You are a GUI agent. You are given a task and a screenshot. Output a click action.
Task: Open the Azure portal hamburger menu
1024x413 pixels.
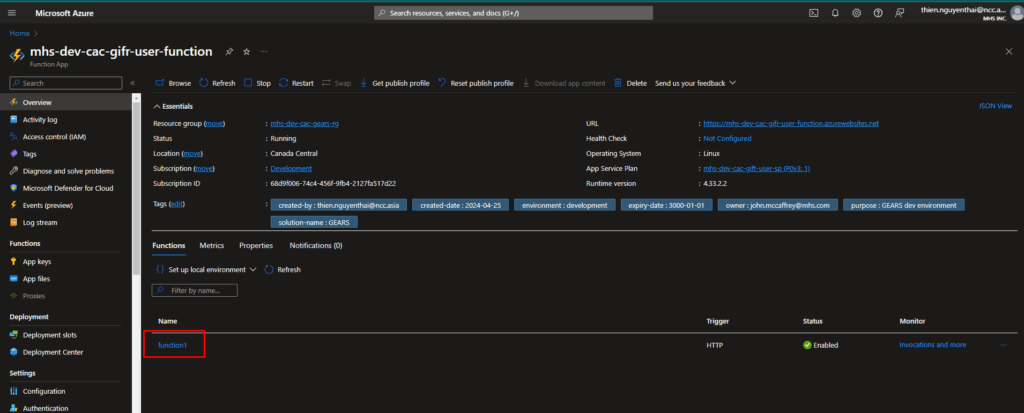tap(13, 12)
